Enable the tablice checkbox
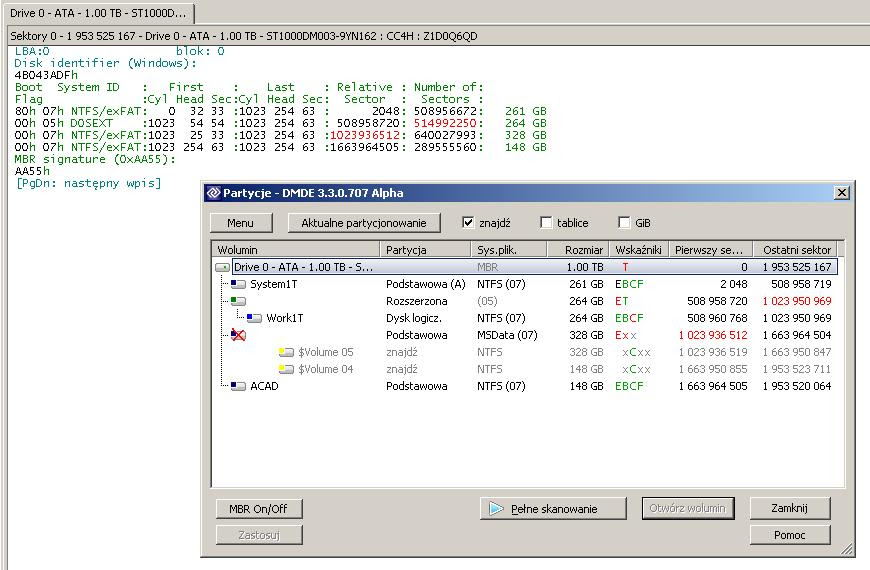The height and width of the screenshot is (570, 870). pos(546,223)
